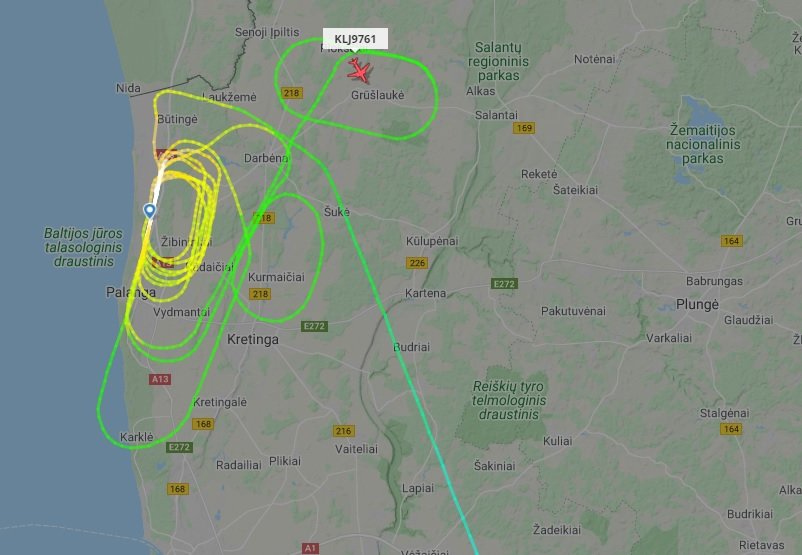
Task: Click the 169 road shield near Salantai
Action: pos(524,128)
